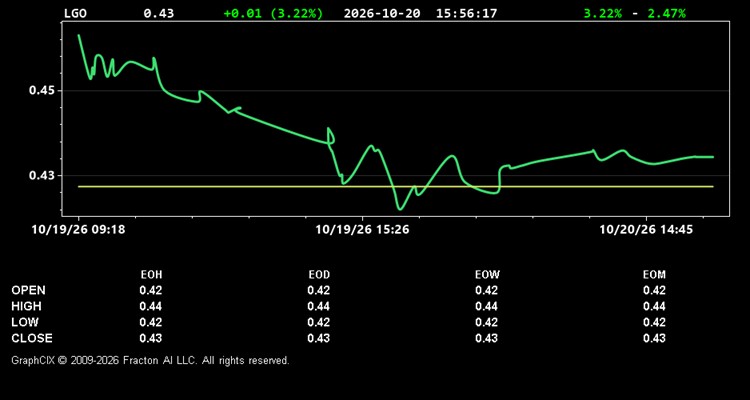Click the EOW LOW value 0.42
This screenshot has width=750, height=400.
[x=486, y=322]
